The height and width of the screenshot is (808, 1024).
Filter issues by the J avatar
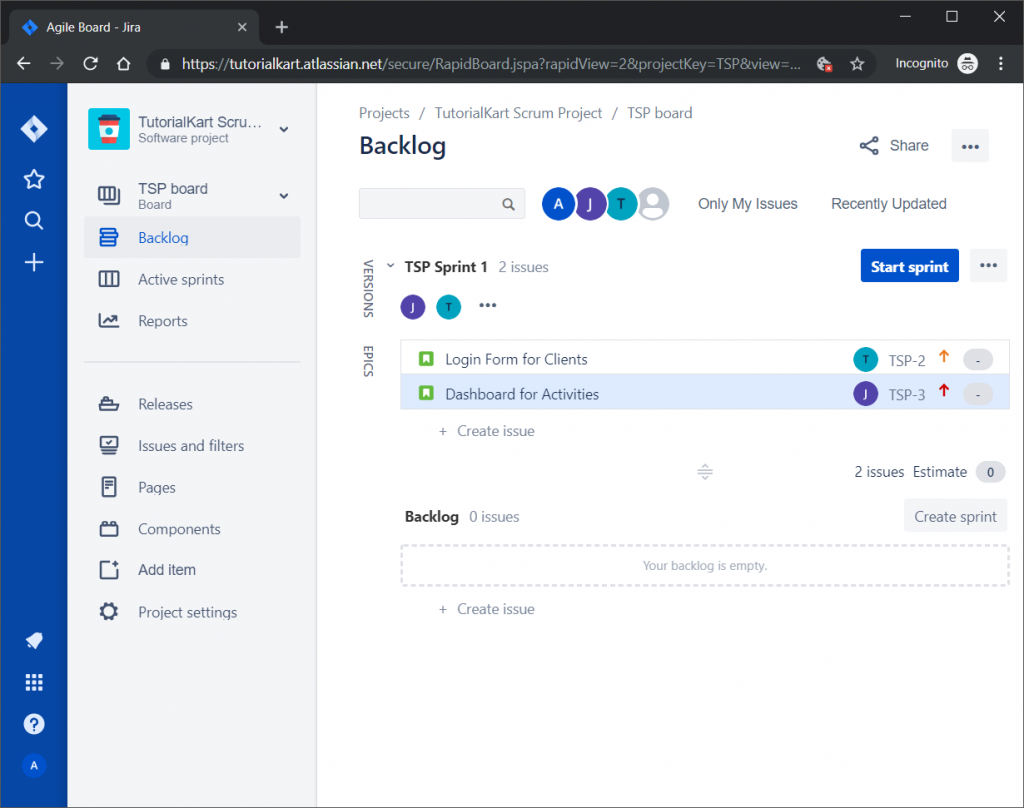(x=590, y=203)
